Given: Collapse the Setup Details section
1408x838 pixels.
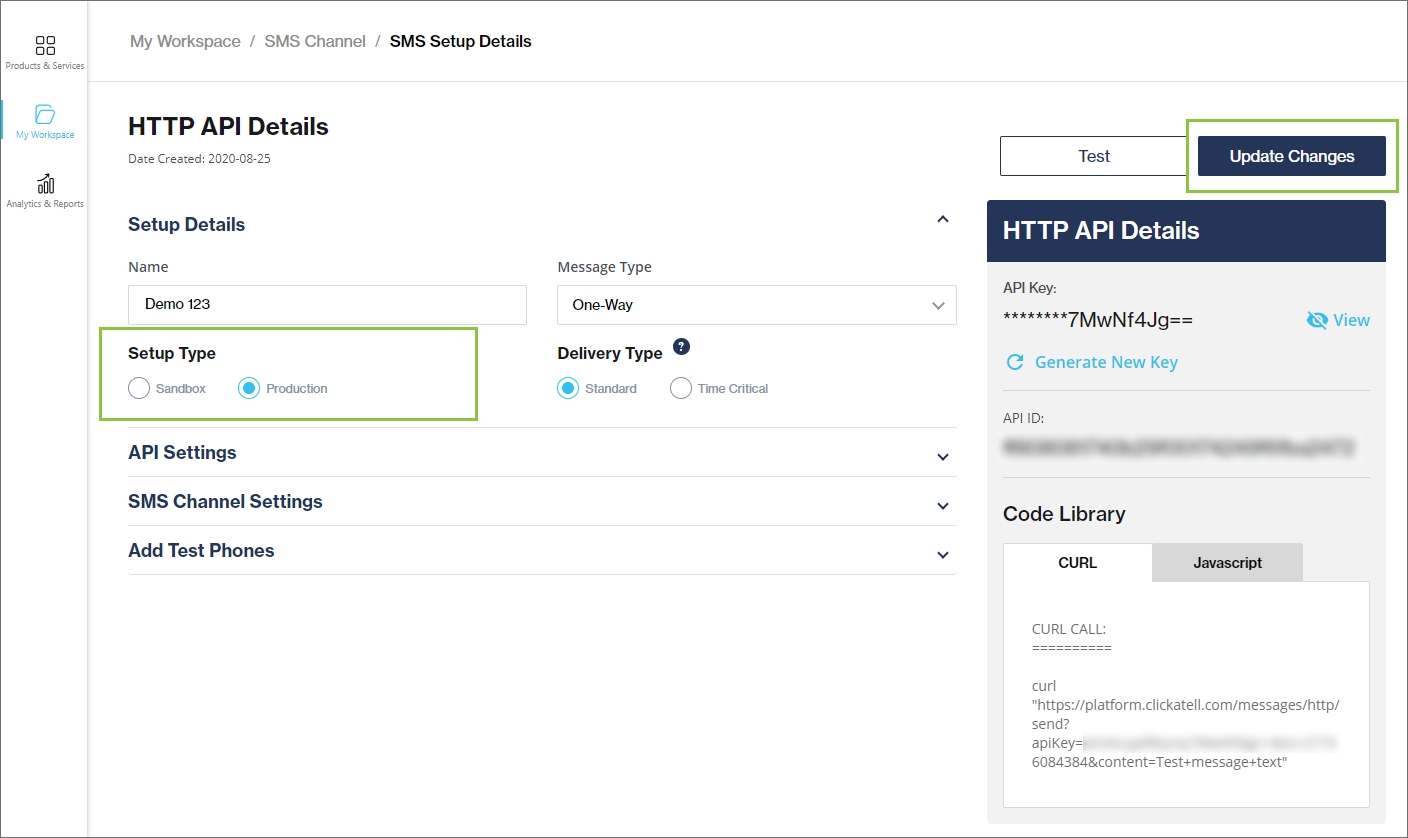Looking at the screenshot, I should tap(942, 220).
